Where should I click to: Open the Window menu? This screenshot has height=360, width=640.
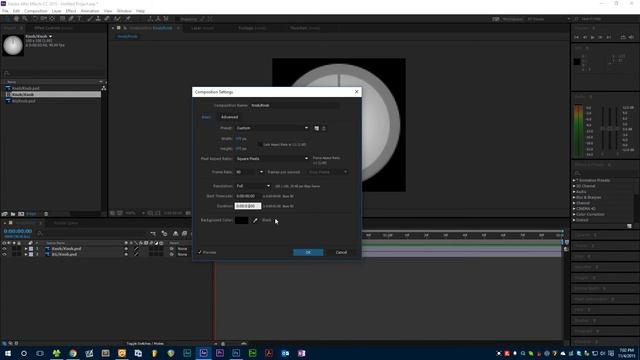[124, 11]
